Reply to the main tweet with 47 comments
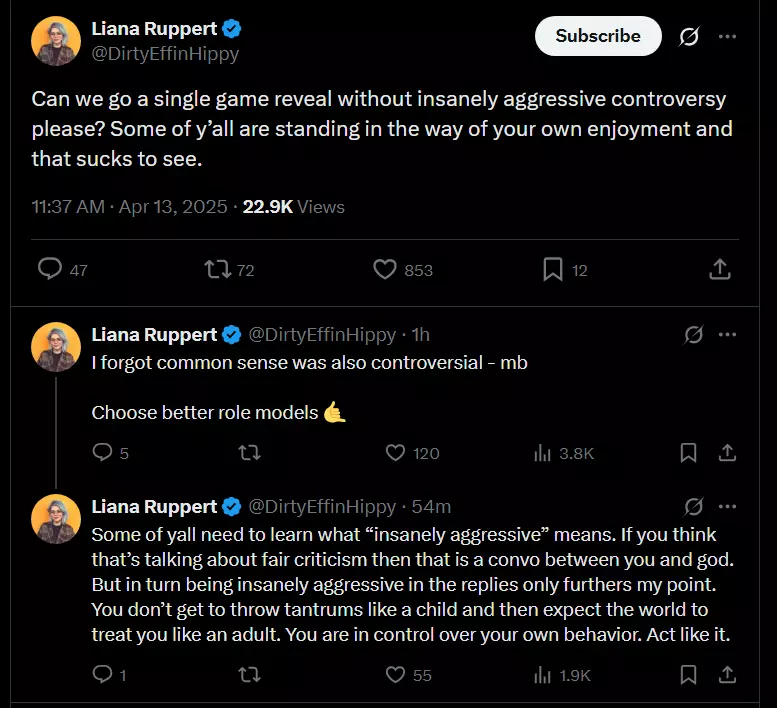The height and width of the screenshot is (708, 777). click(x=62, y=270)
